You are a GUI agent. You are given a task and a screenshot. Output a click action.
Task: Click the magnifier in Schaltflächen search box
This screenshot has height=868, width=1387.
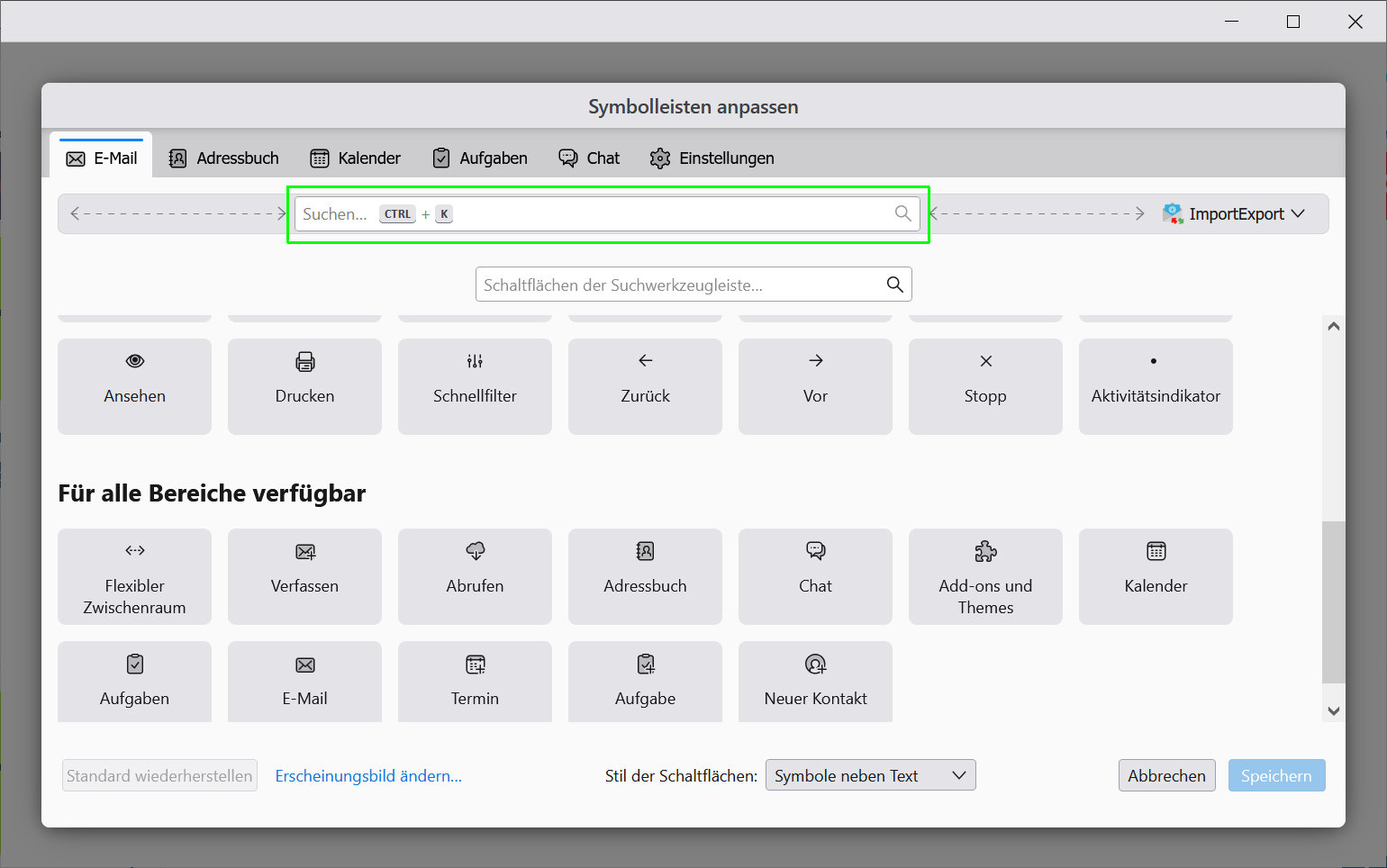coord(894,285)
